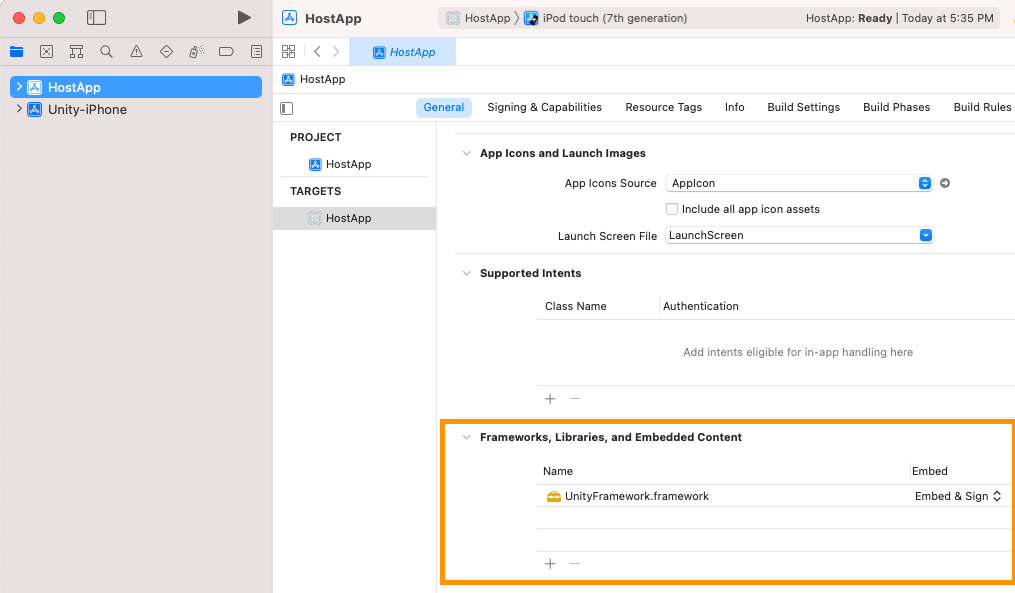Collapse Frameworks, Libraries, and Embedded Content
The image size is (1015, 593).
(466, 437)
